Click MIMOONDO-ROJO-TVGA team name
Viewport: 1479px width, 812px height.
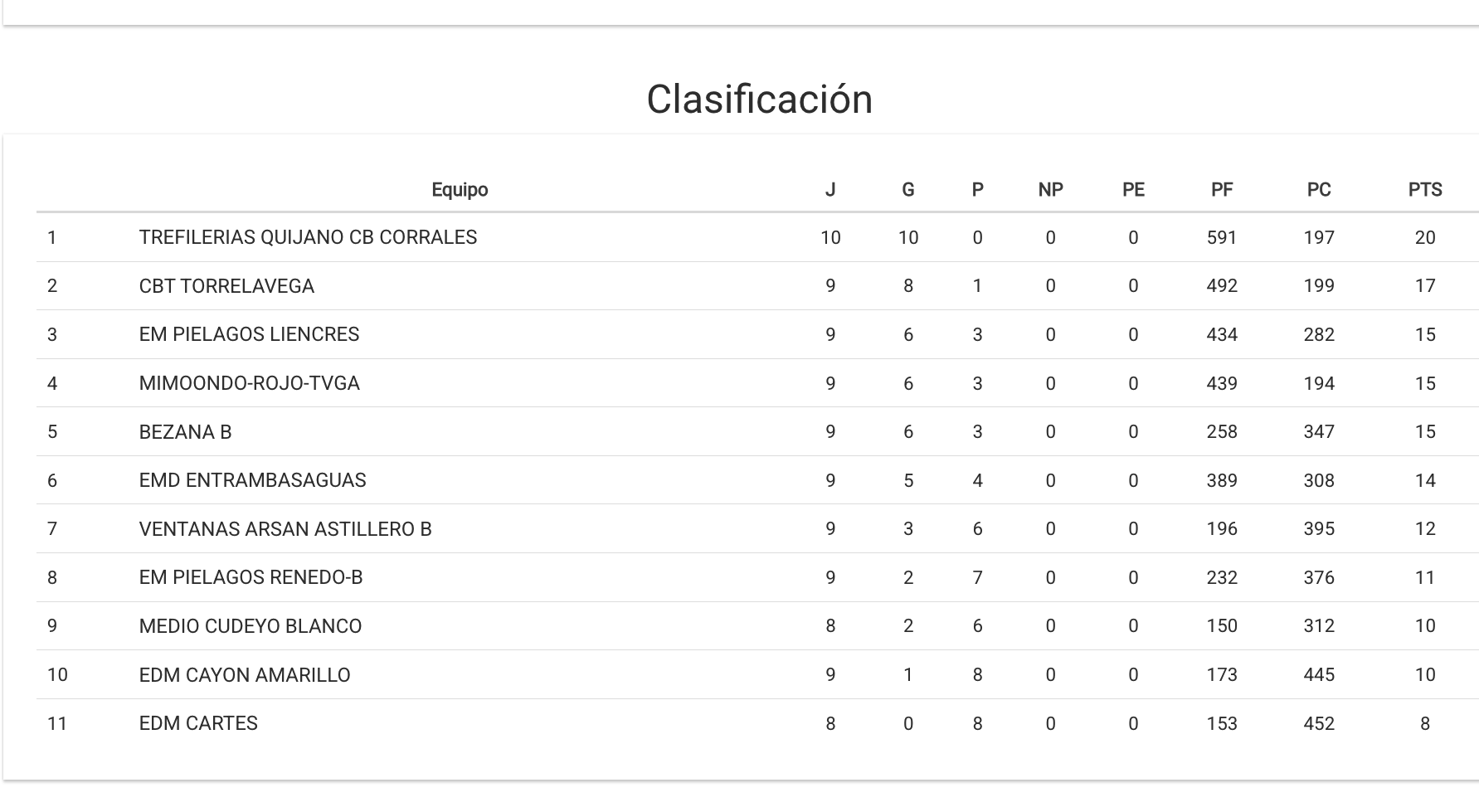click(249, 383)
